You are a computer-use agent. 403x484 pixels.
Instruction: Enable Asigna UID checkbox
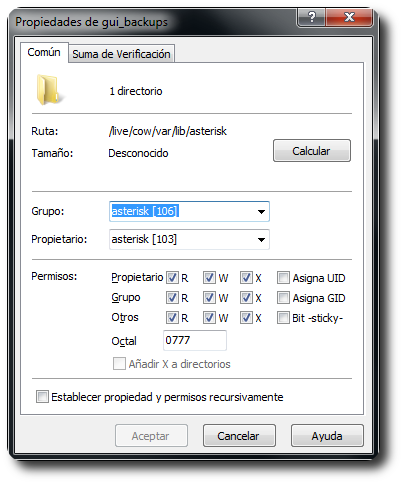pyautogui.click(x=283, y=278)
